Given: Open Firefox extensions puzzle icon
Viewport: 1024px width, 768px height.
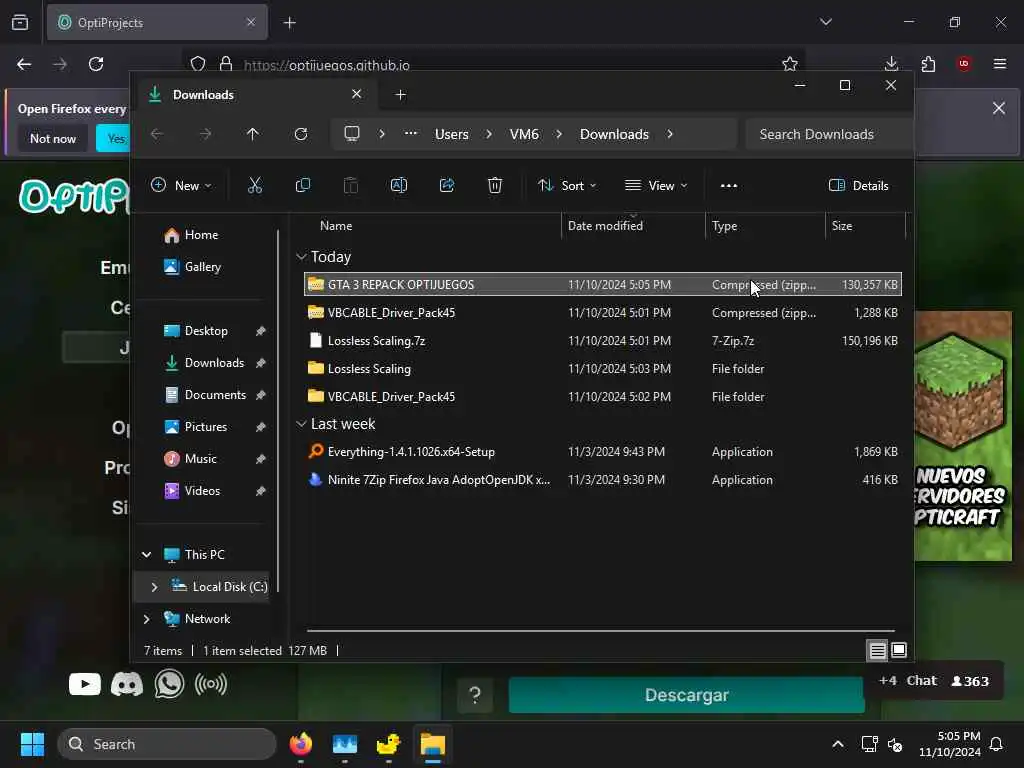Looking at the screenshot, I should point(928,64).
